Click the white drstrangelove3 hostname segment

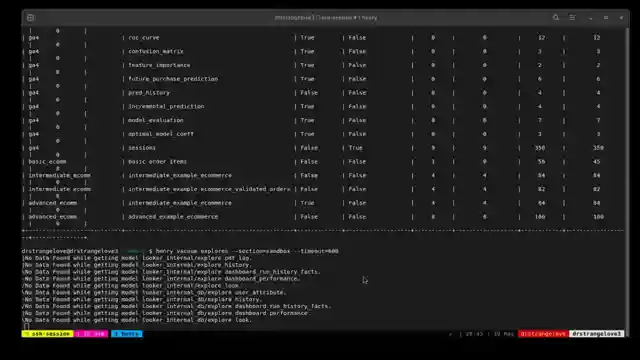coord(596,334)
